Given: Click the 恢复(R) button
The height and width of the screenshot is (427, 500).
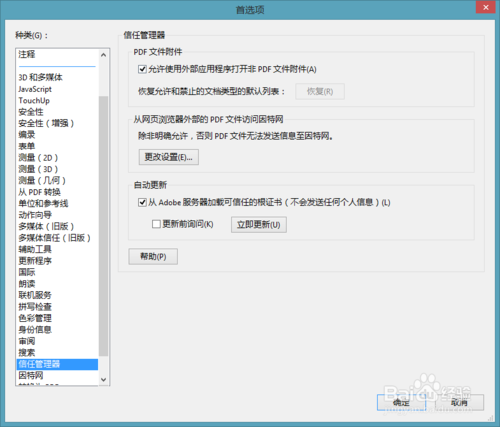Looking at the screenshot, I should click(320, 91).
